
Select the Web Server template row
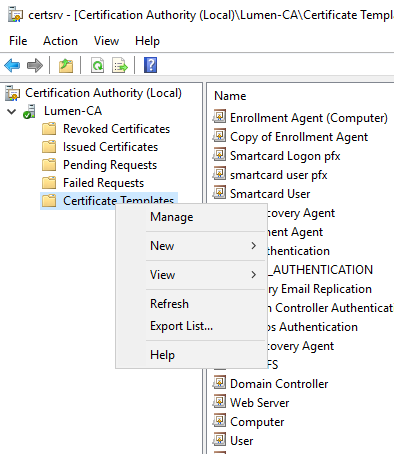click(259, 403)
